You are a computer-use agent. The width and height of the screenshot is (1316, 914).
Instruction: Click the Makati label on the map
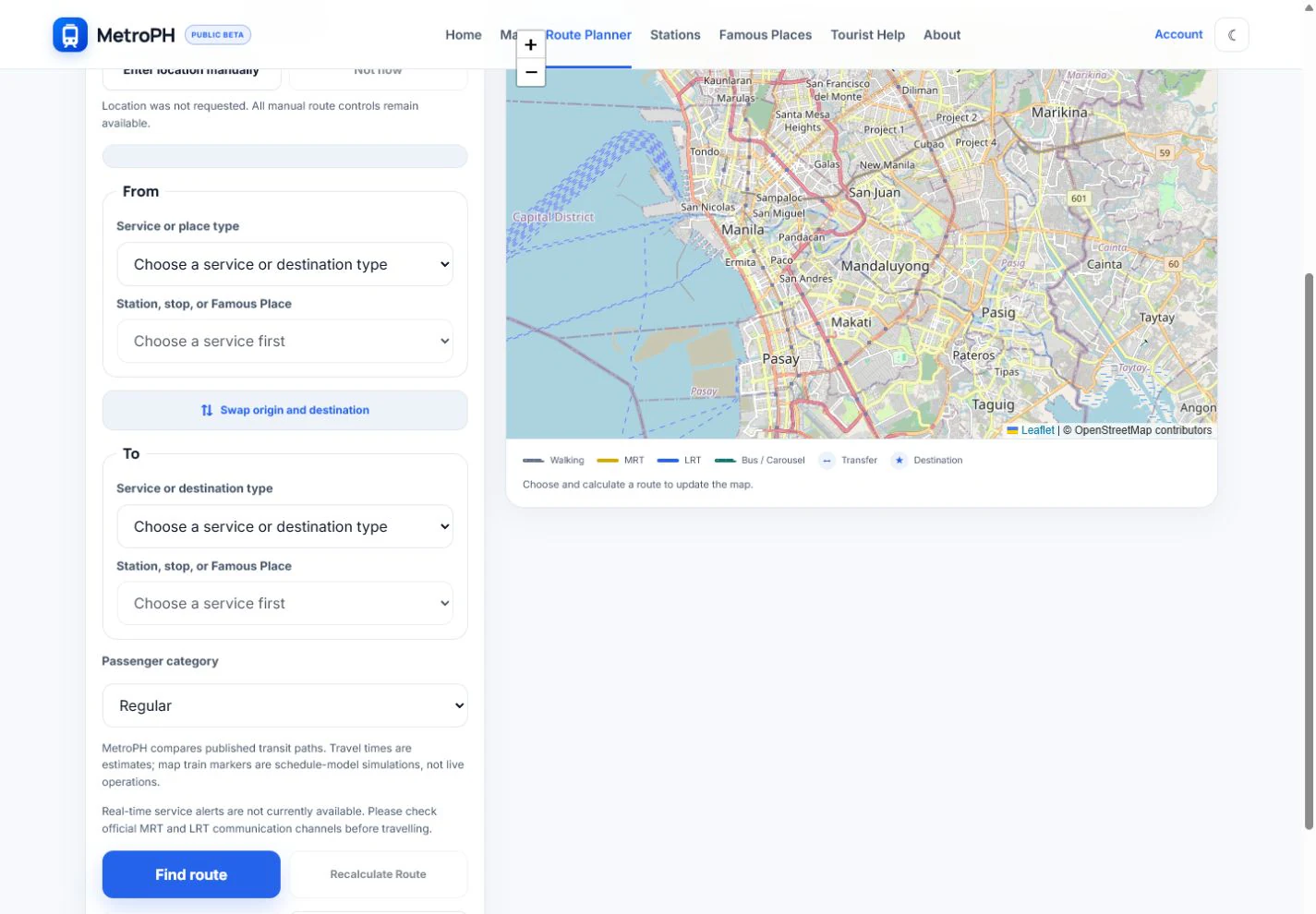pyautogui.click(x=851, y=322)
